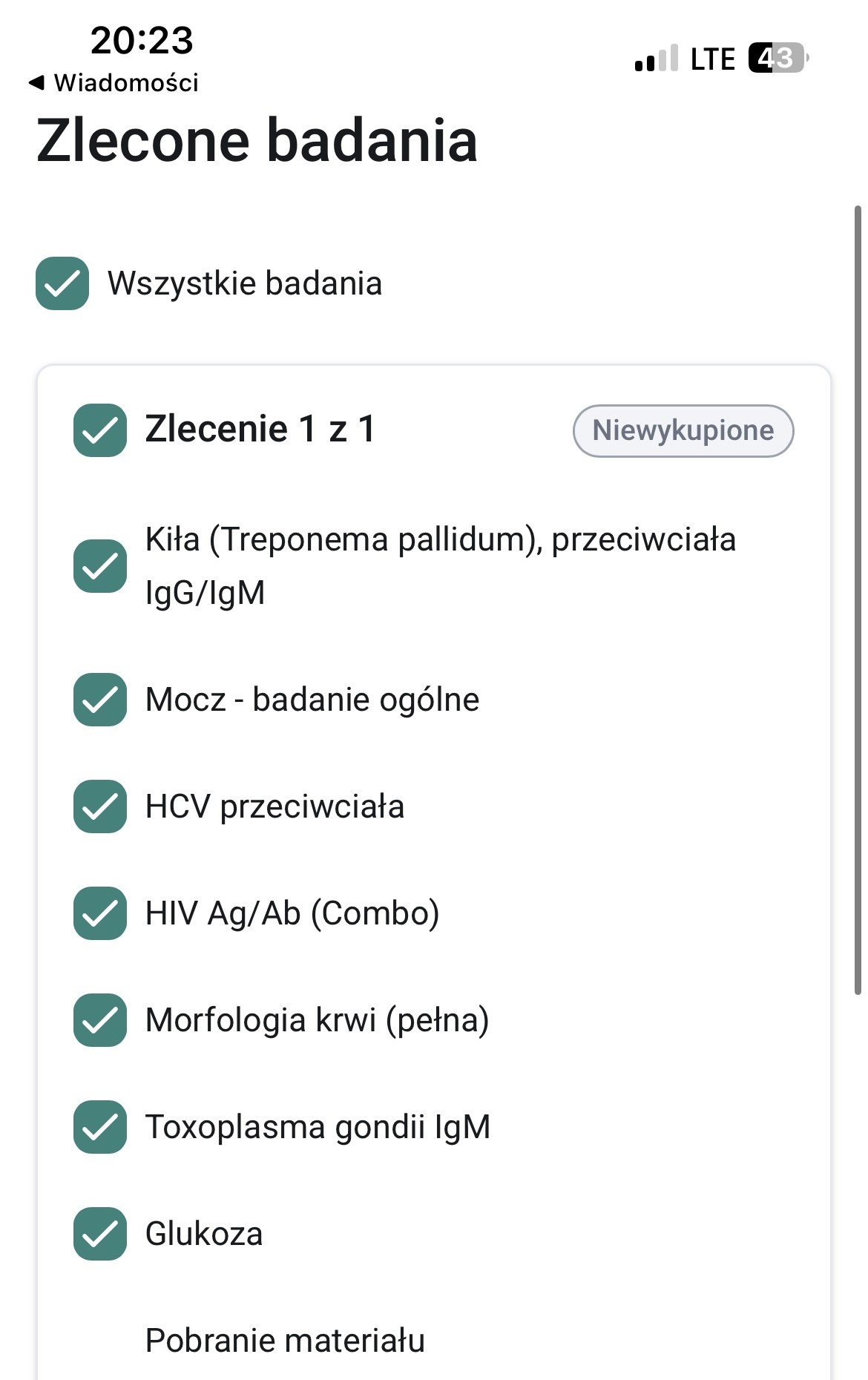Image resolution: width=868 pixels, height=1380 pixels.
Task: Deselect the Glukoza test checkbox
Action: pyautogui.click(x=100, y=1234)
